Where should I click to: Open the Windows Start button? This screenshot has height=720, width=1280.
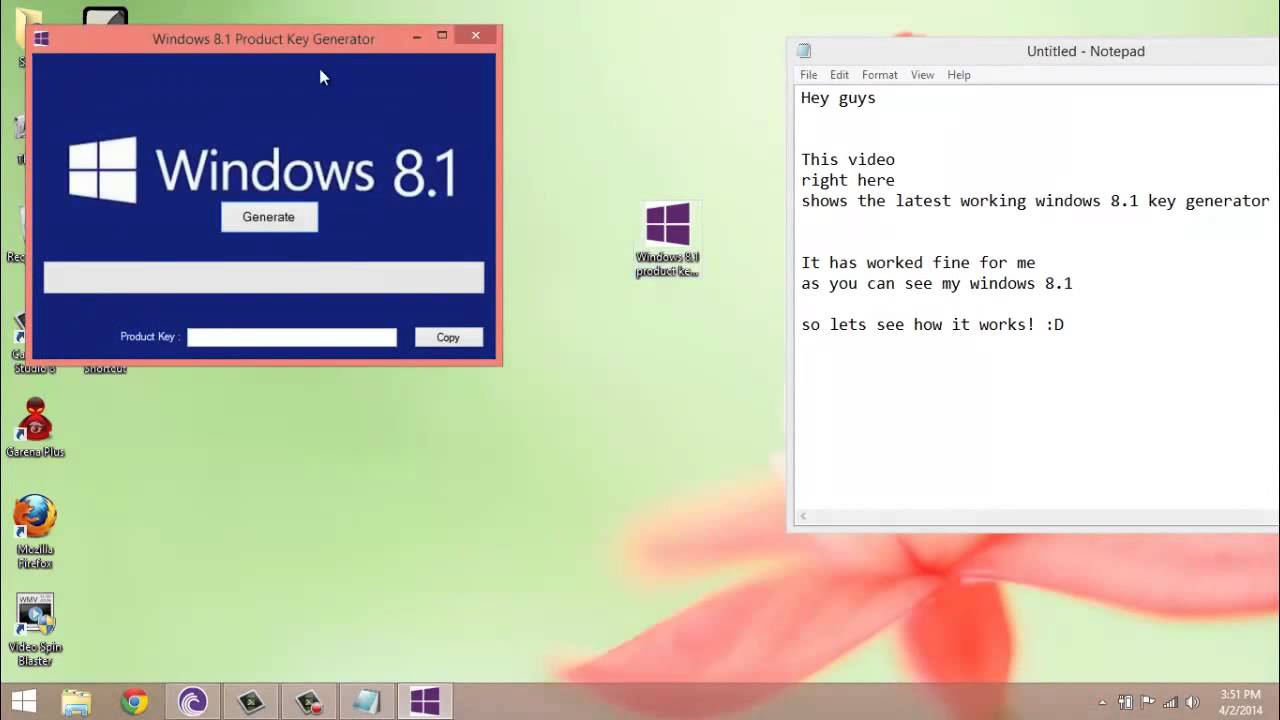tap(24, 702)
